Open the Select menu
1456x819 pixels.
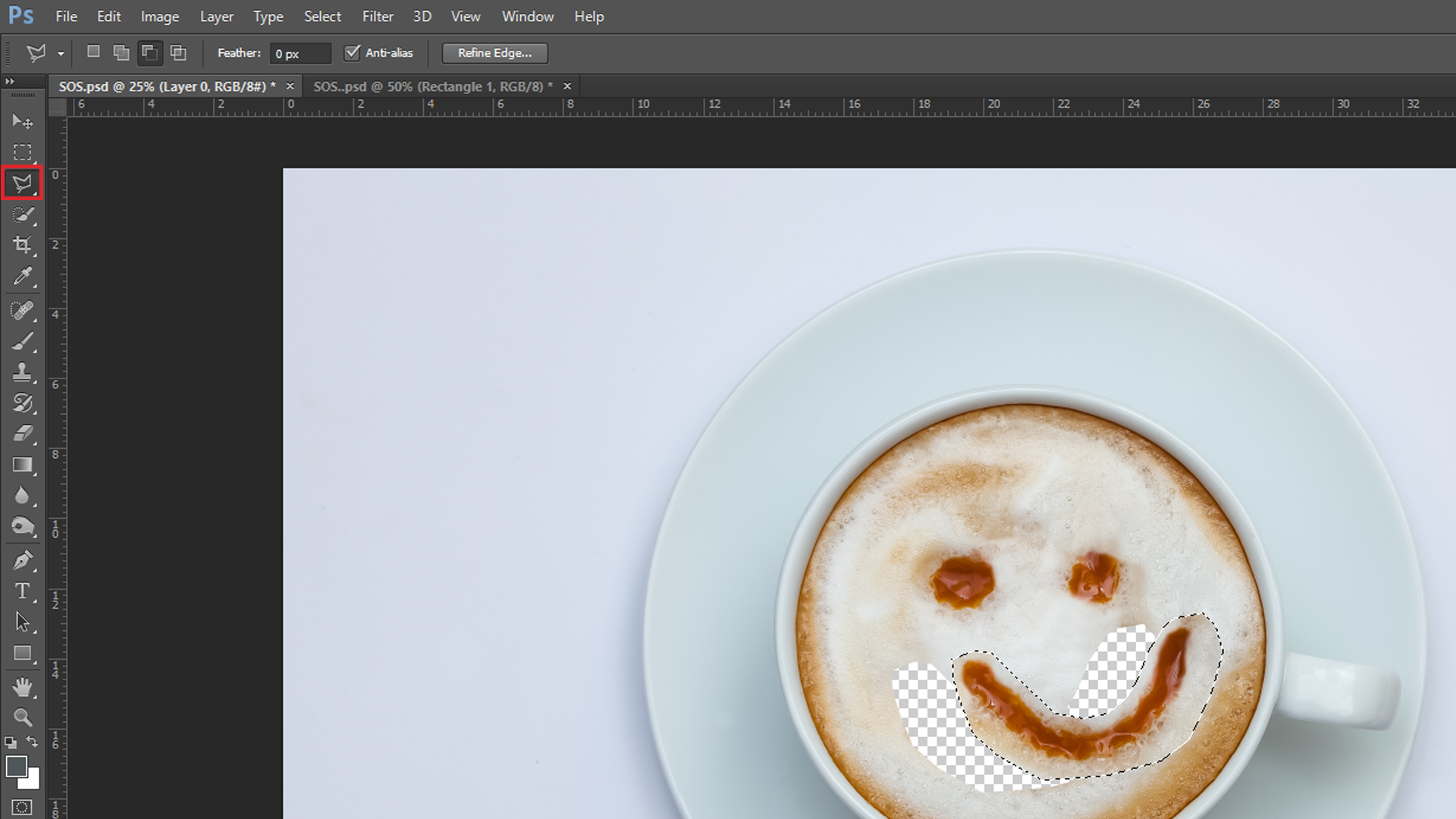coord(322,16)
